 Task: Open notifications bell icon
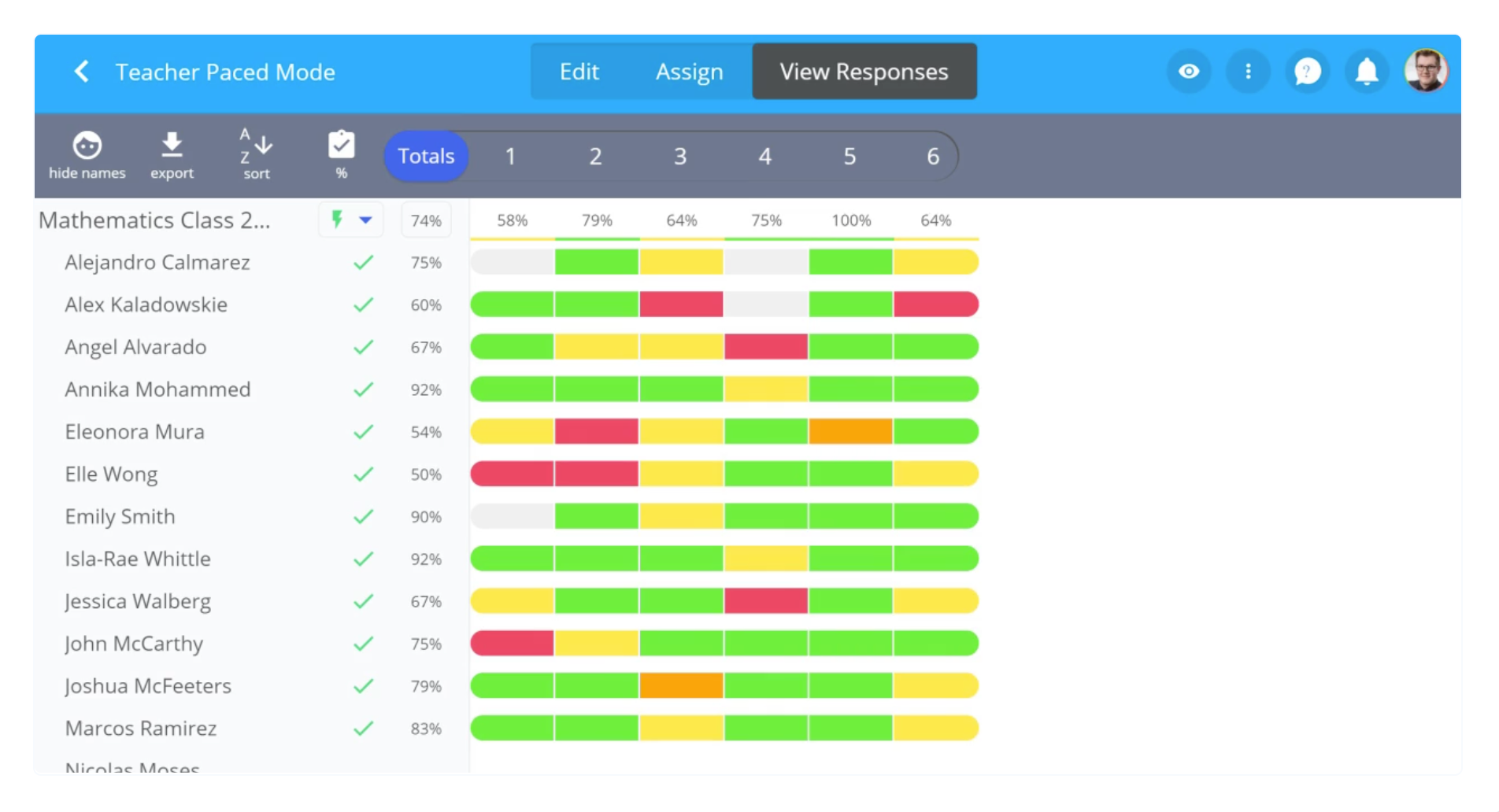click(x=1367, y=72)
